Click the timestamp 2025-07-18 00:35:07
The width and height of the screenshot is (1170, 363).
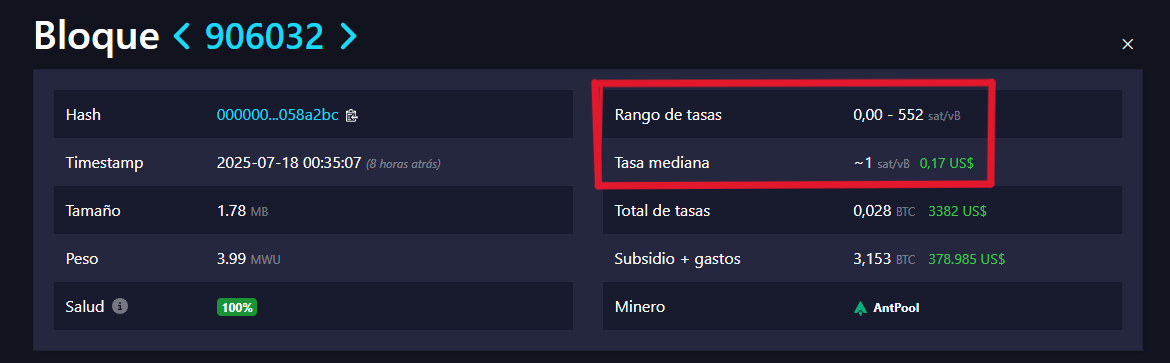click(x=289, y=163)
